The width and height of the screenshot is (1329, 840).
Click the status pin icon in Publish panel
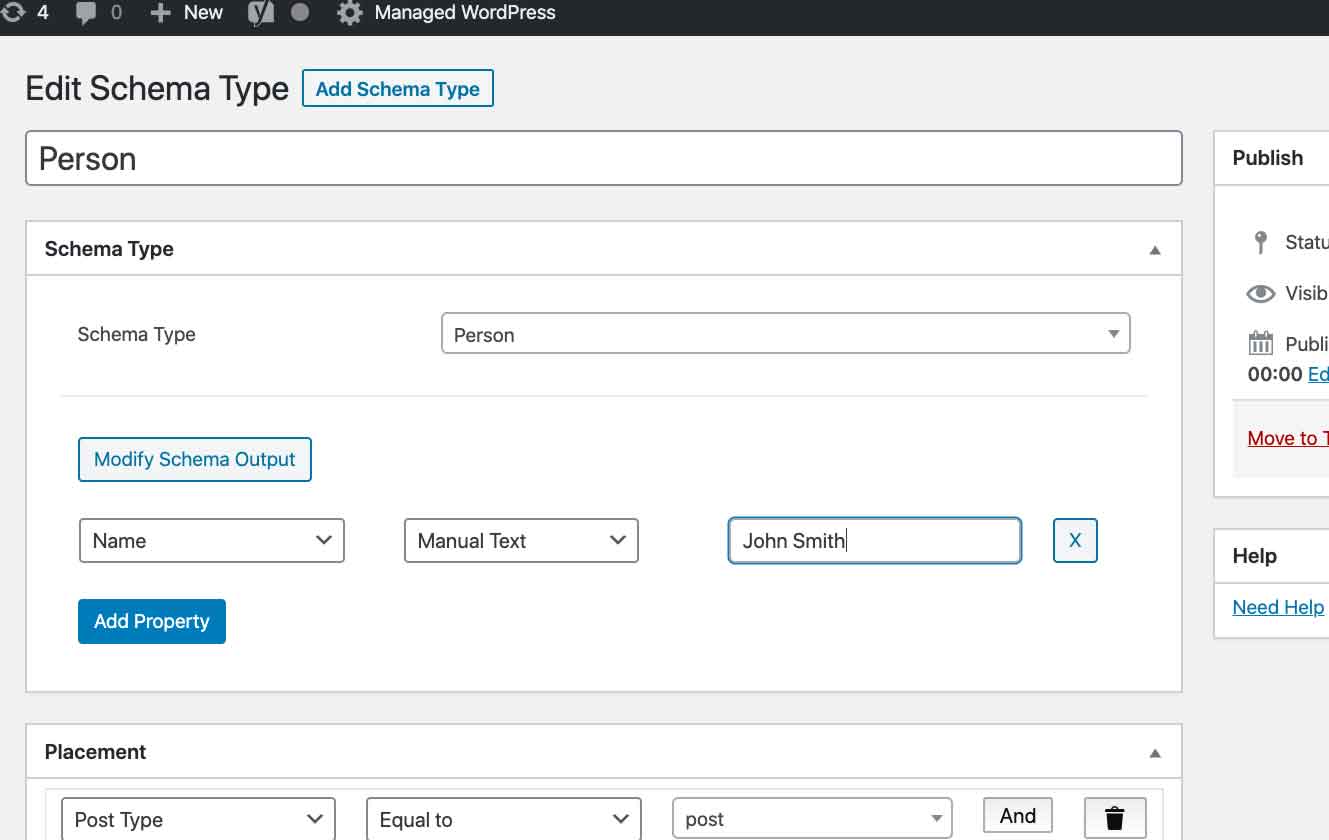point(1260,242)
